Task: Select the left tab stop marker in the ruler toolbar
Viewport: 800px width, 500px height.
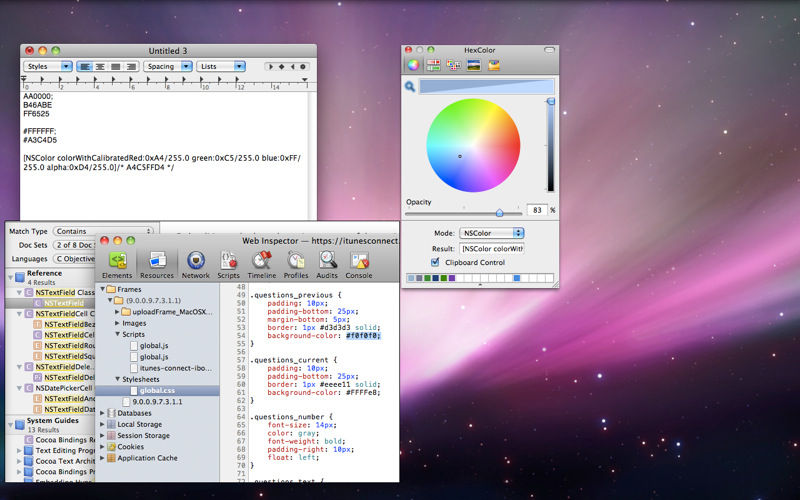Action: tap(271, 66)
